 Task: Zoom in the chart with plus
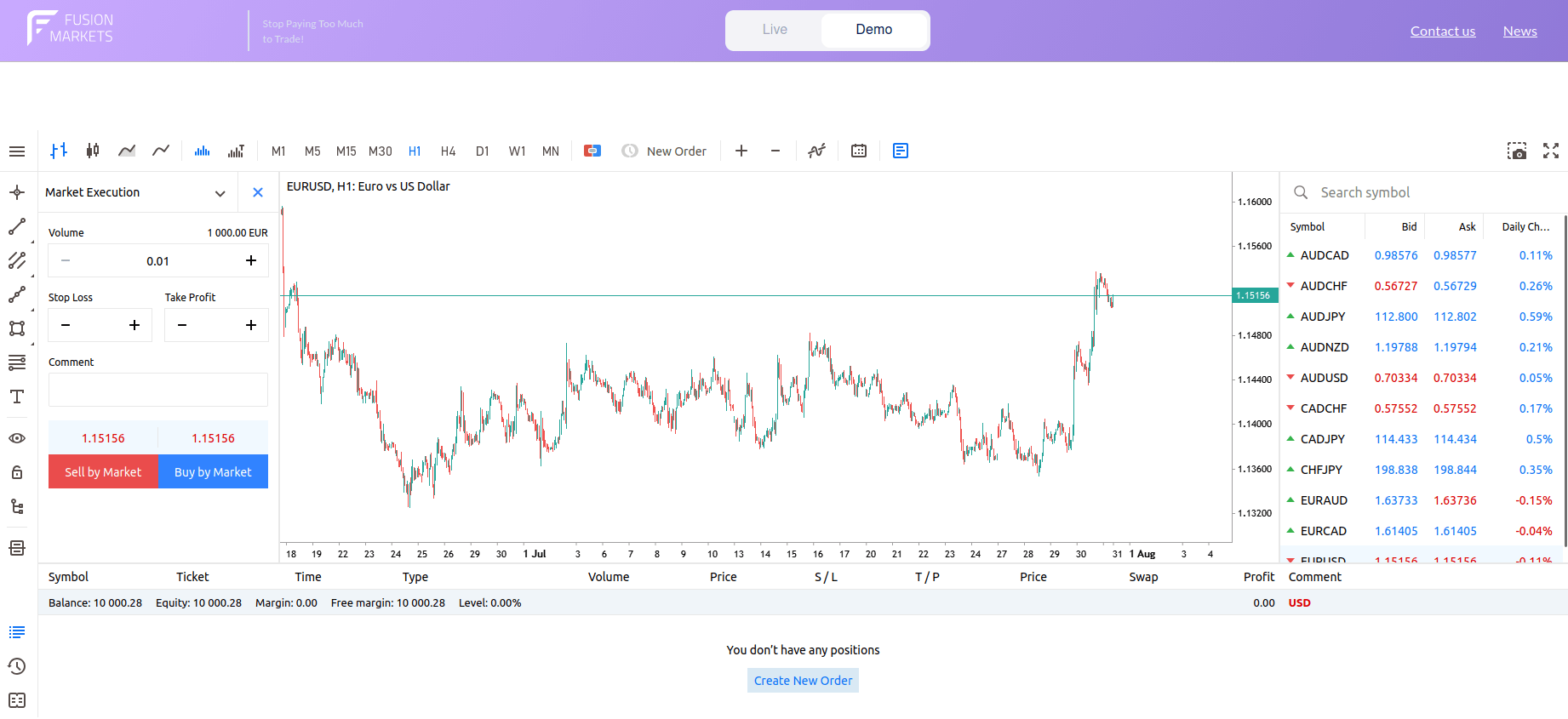pyautogui.click(x=741, y=151)
